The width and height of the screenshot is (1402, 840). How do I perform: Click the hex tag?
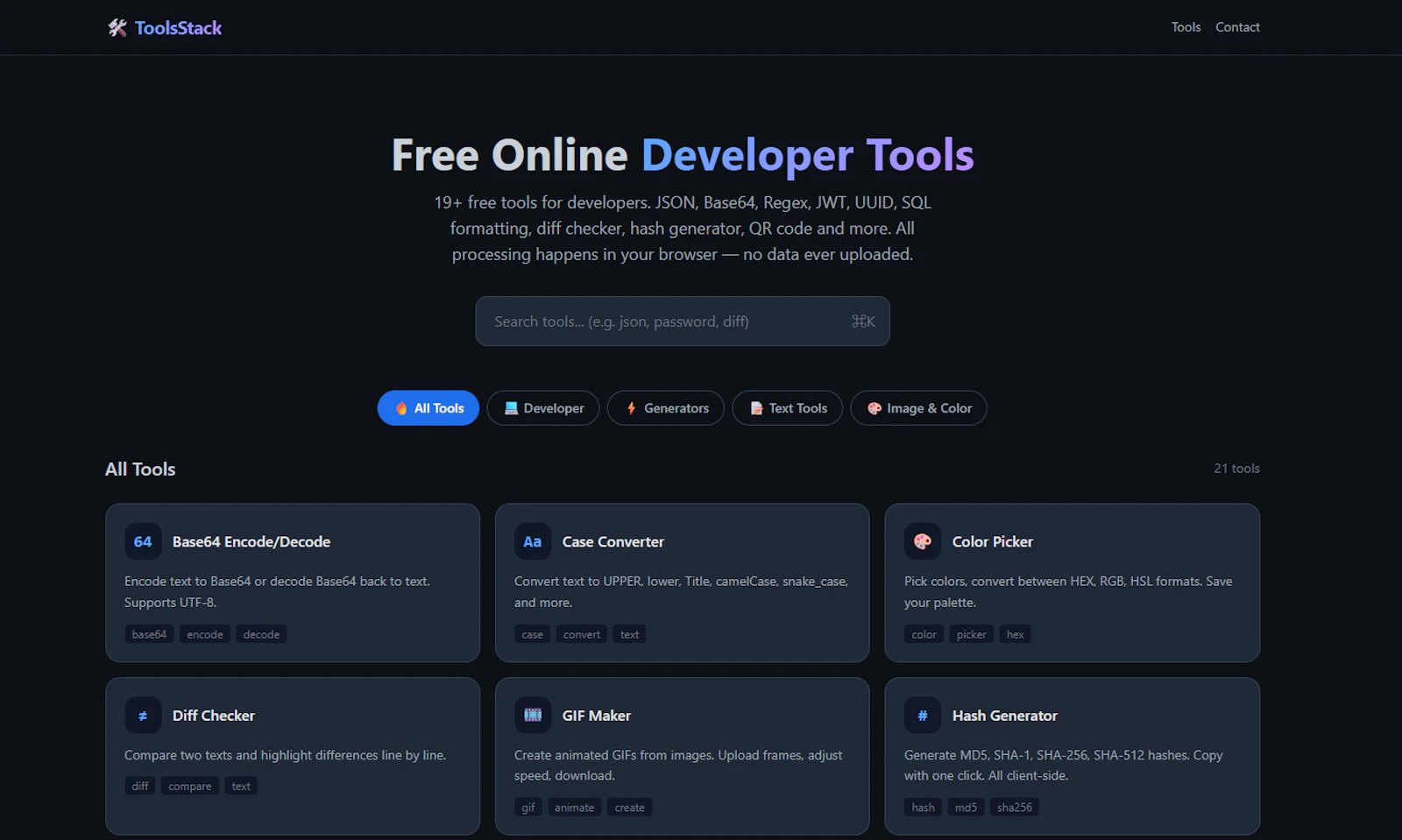[x=1015, y=634]
